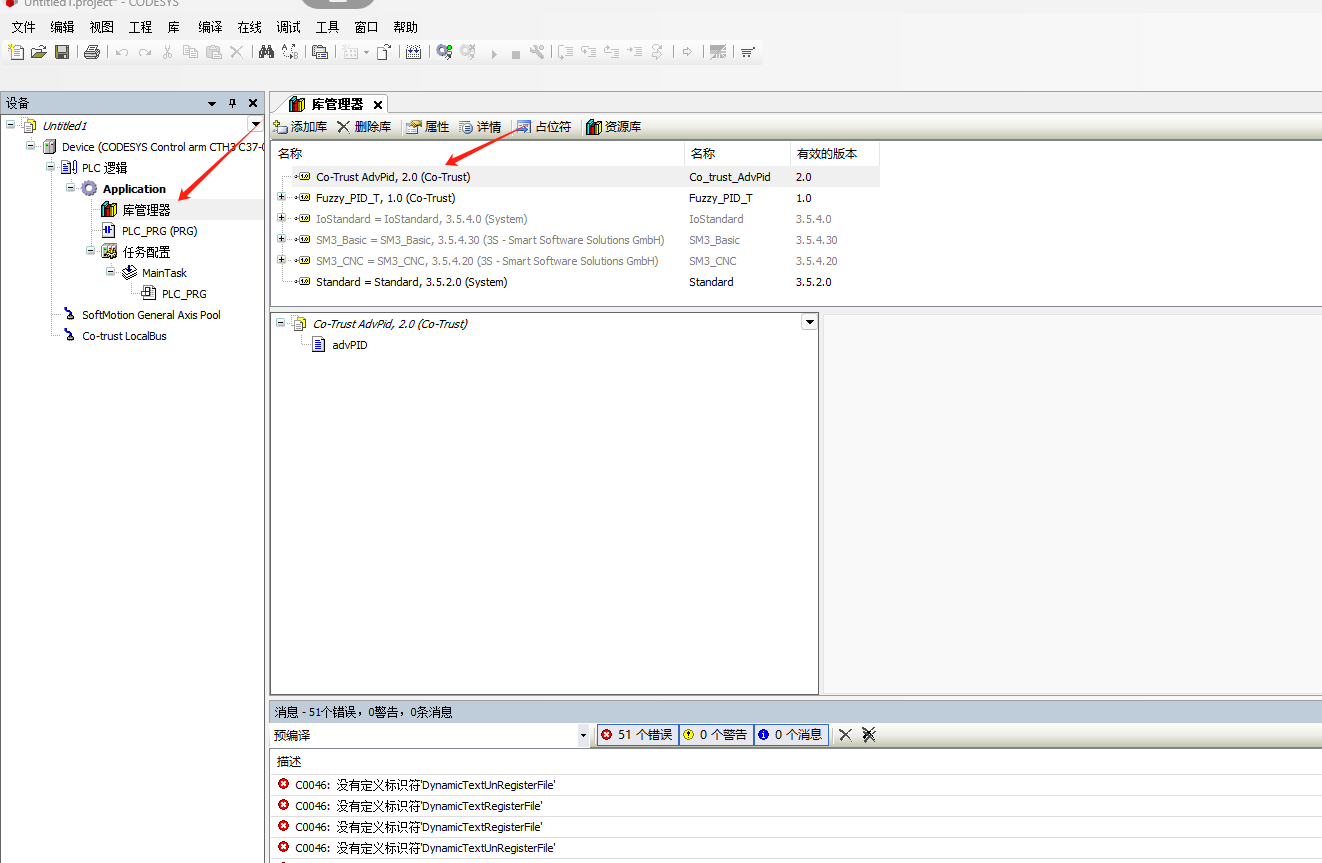Click the Redo arrow icon
1322x863 pixels.
tap(145, 52)
